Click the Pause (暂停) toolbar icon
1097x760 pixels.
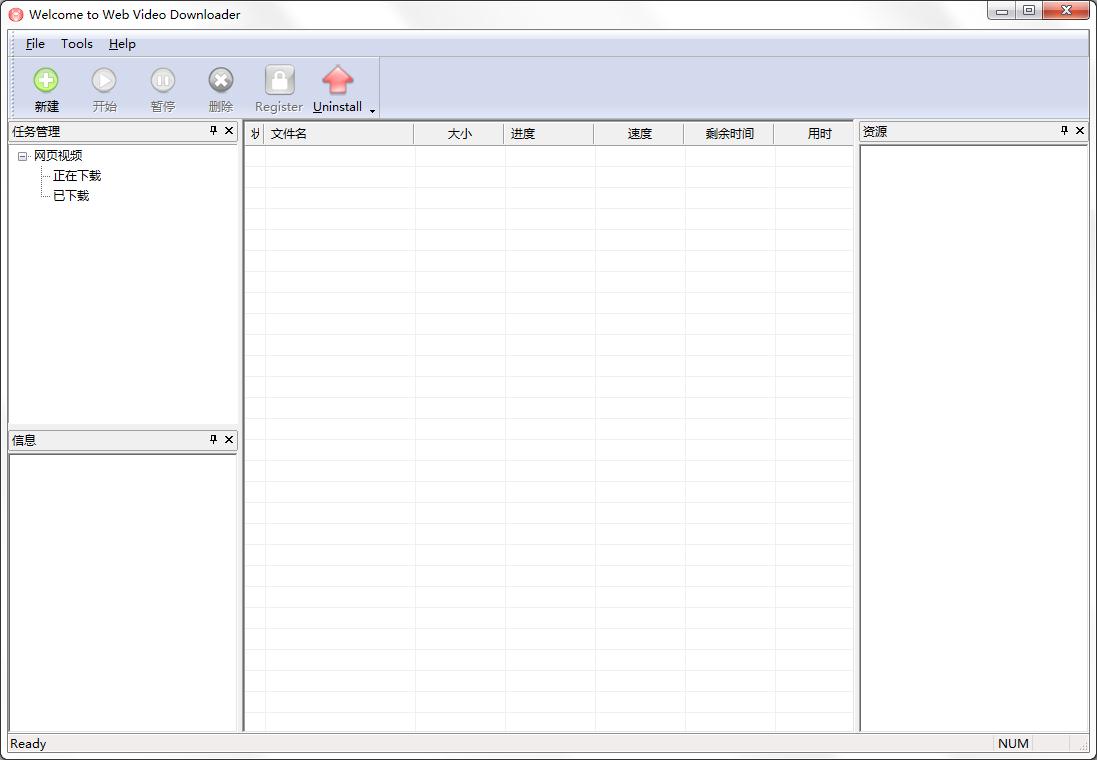pos(163,81)
